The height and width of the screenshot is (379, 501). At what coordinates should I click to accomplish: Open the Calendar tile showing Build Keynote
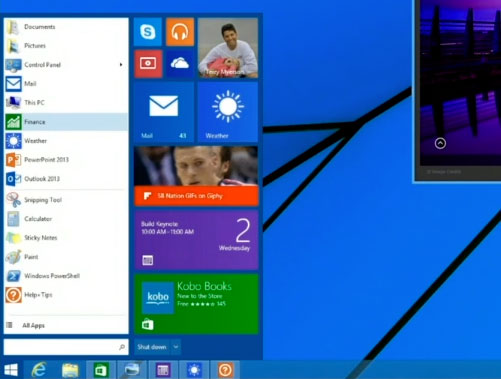[196, 240]
